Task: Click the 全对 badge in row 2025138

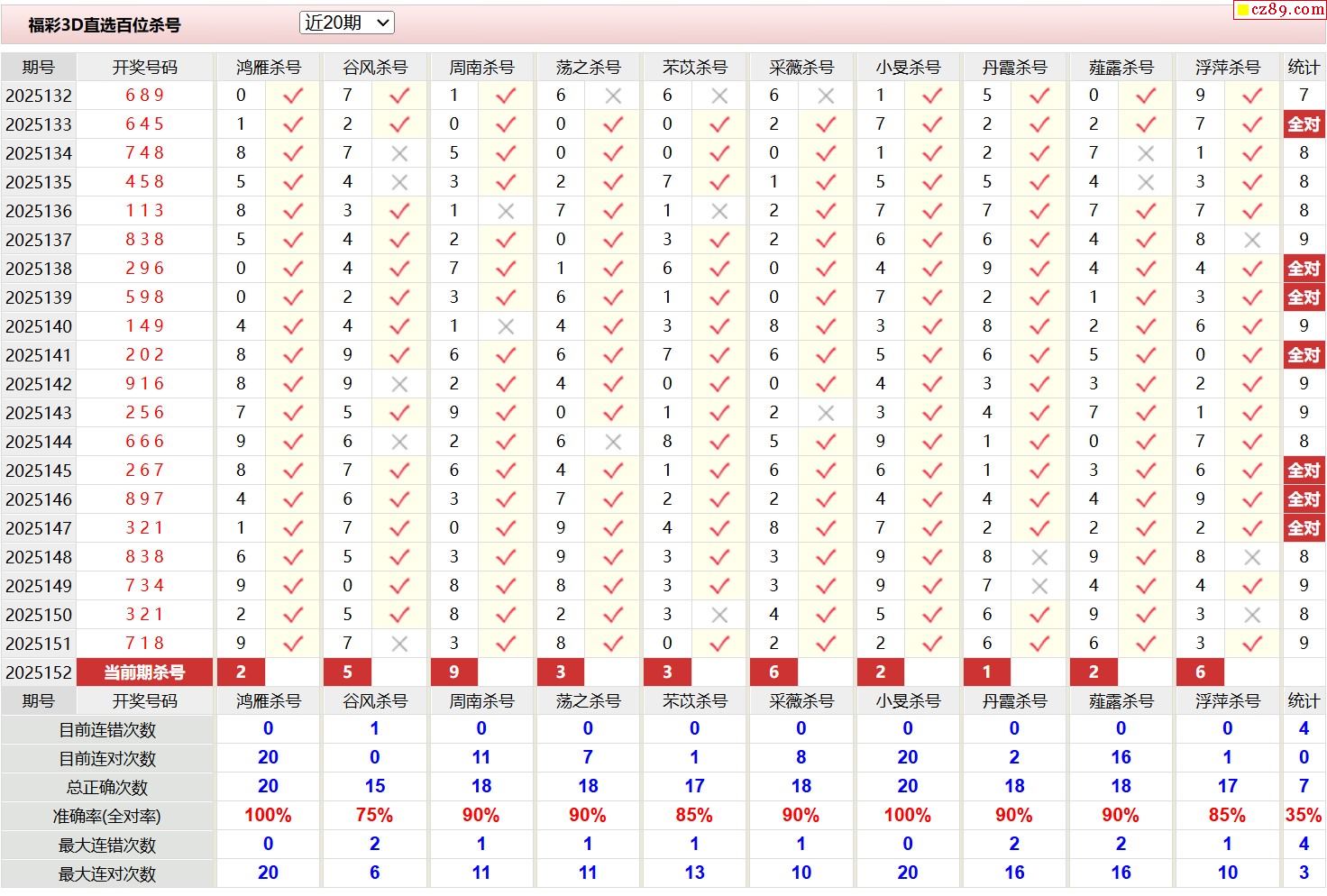Action: (x=1304, y=269)
